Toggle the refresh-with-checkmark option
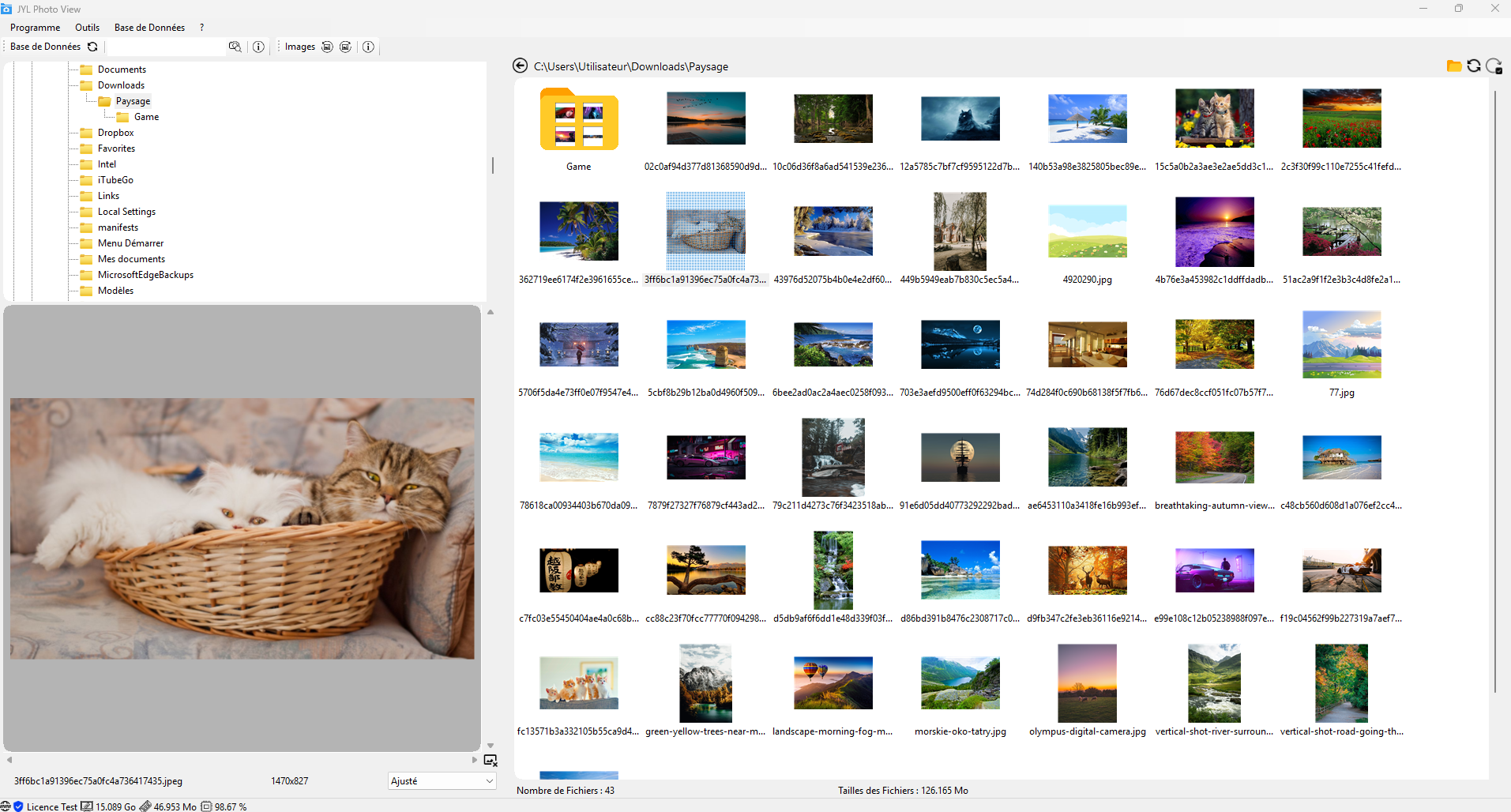This screenshot has height=812, width=1511. [1494, 66]
